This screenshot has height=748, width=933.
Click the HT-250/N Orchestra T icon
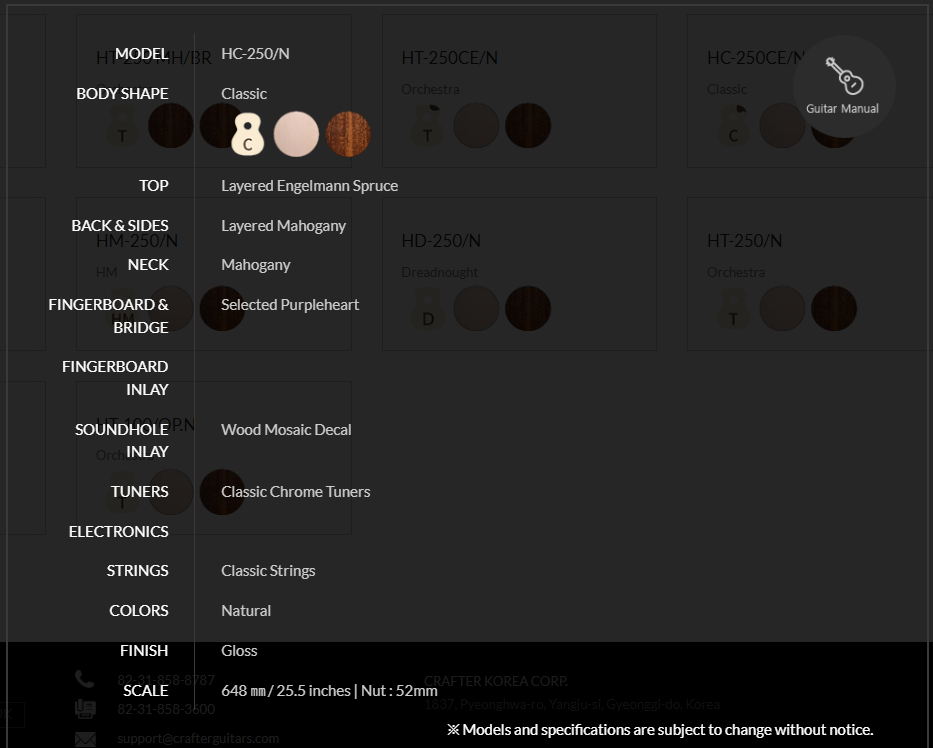pos(733,309)
